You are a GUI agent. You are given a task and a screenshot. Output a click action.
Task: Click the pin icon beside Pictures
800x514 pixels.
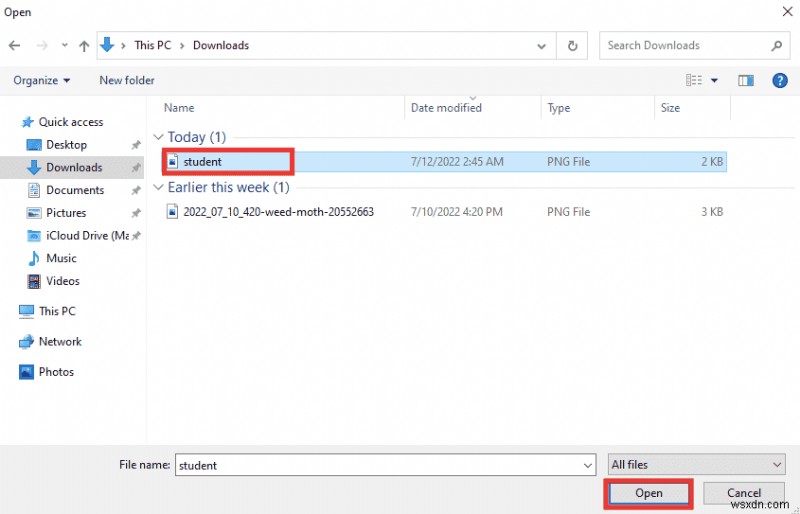(x=136, y=213)
